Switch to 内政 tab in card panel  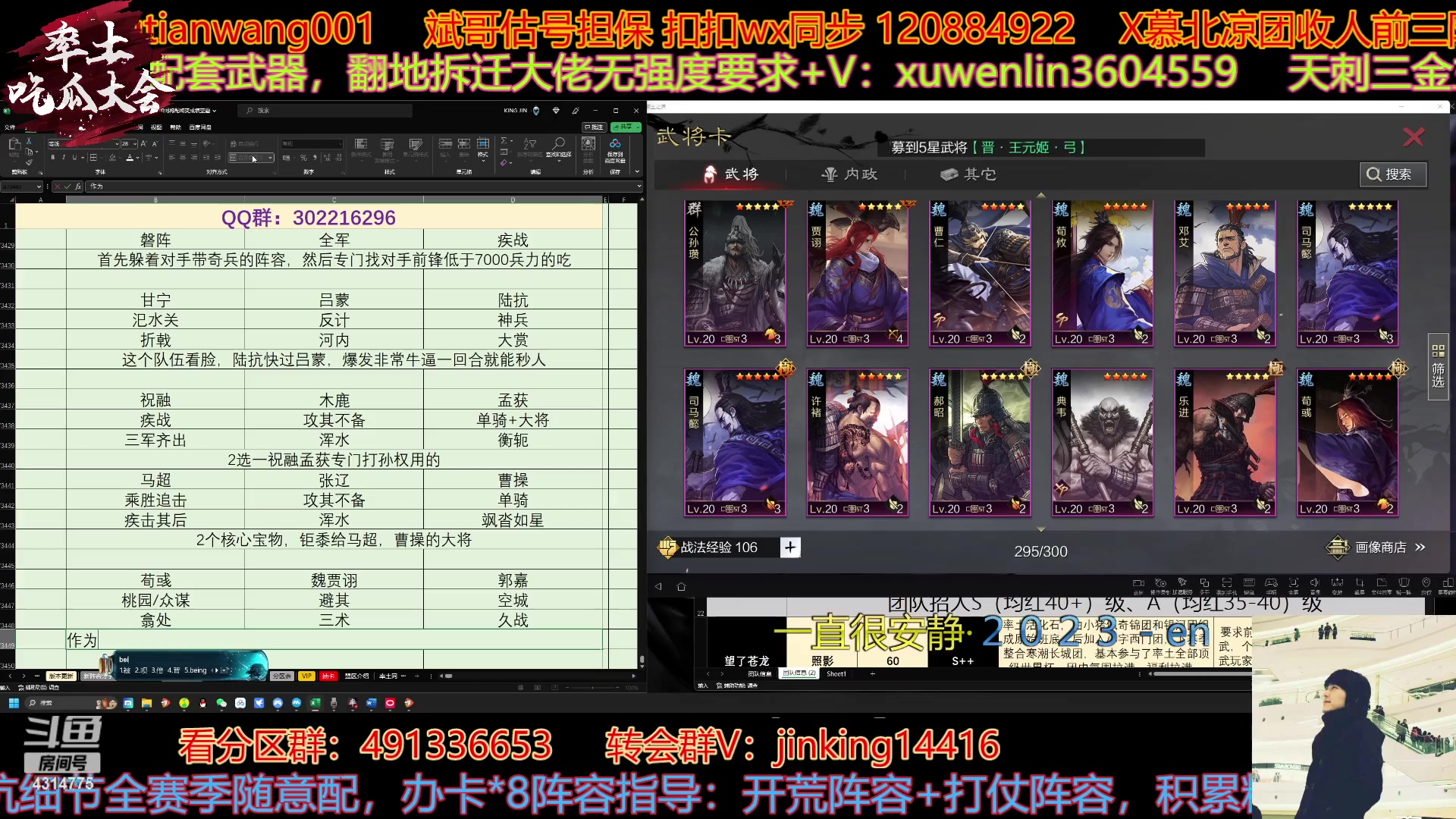click(849, 174)
